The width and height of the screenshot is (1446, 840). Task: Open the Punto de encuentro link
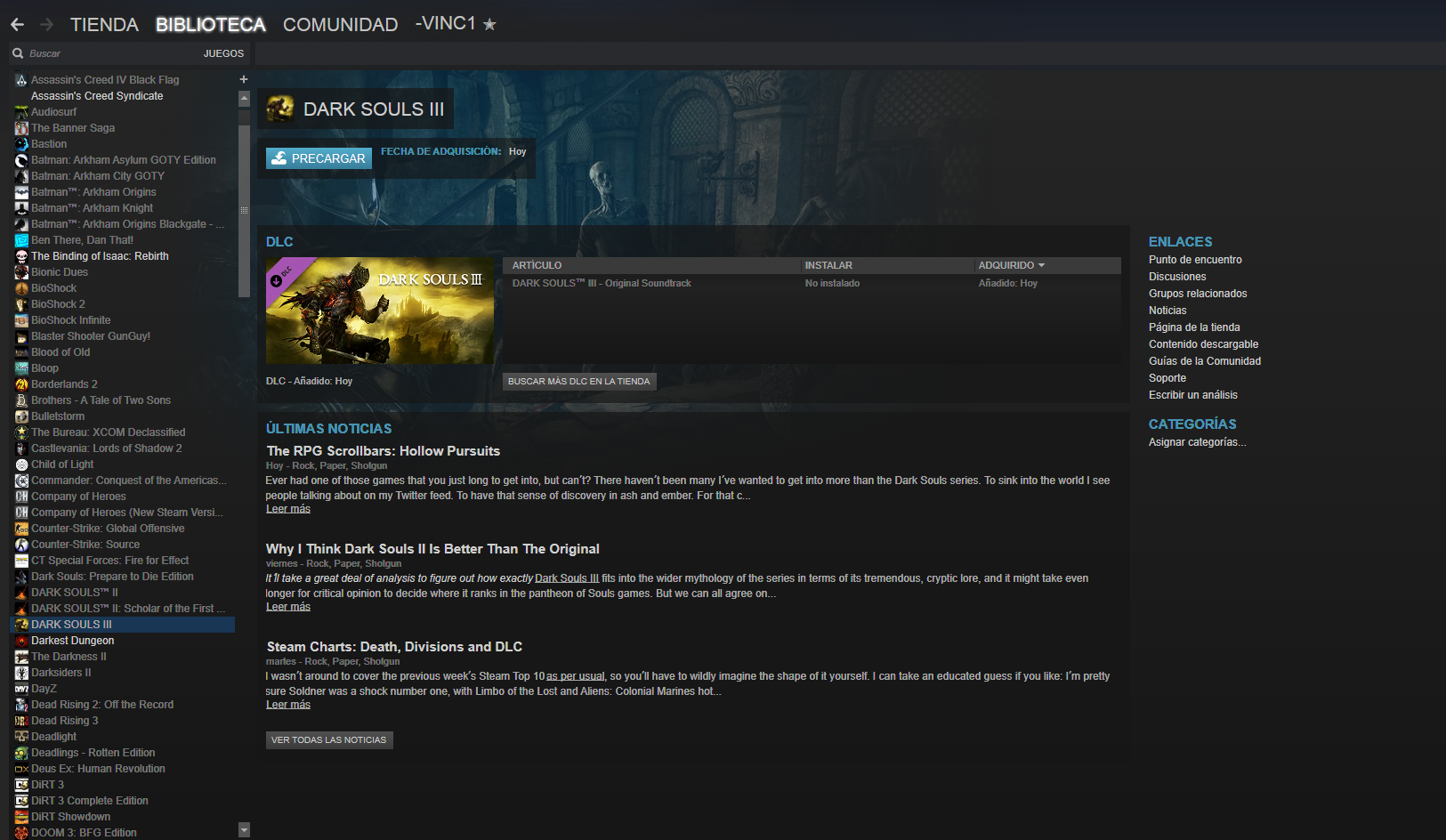point(1195,260)
